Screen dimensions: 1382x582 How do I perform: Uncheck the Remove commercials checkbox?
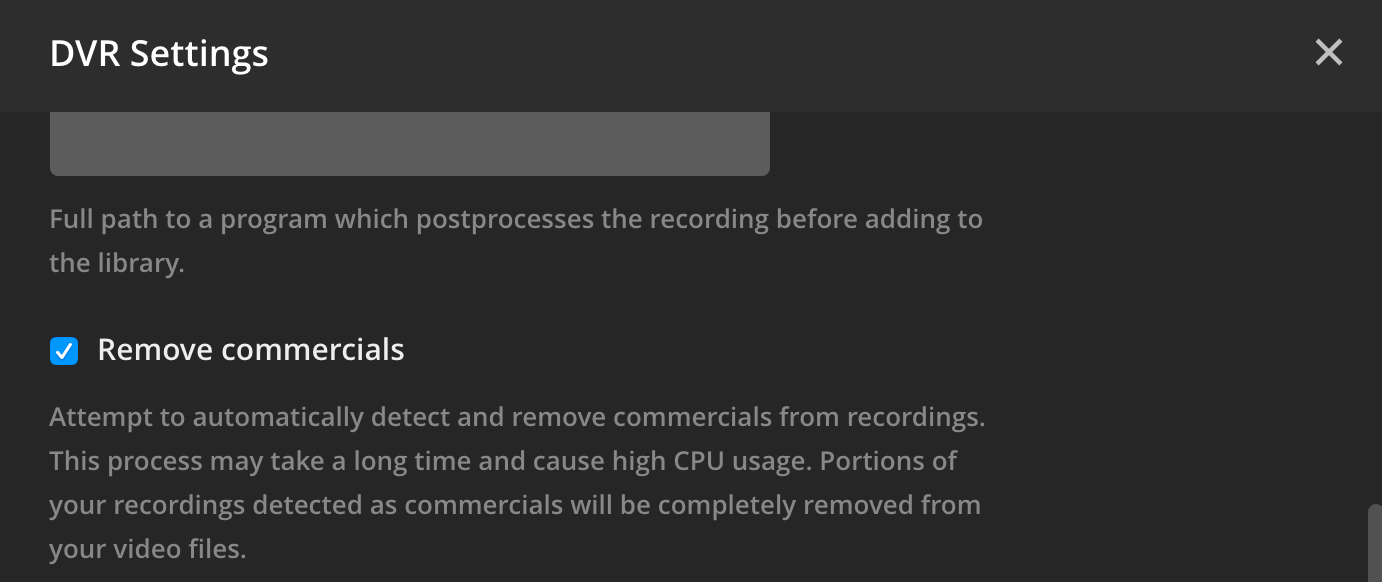(64, 351)
